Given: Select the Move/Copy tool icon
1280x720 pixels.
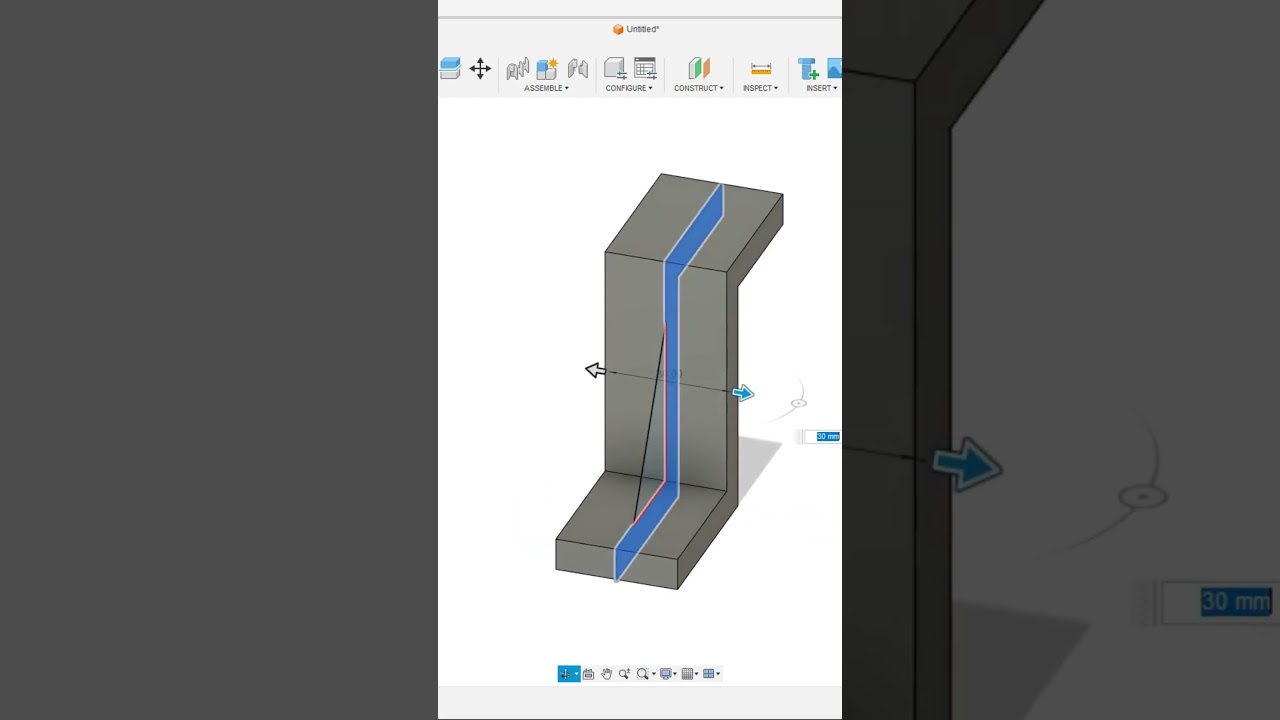Looking at the screenshot, I should [x=480, y=68].
